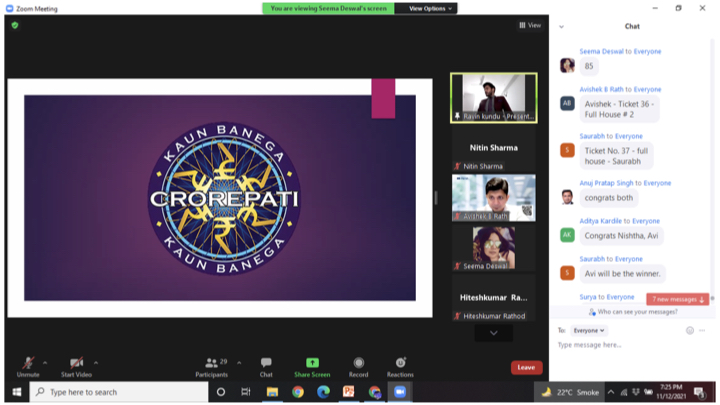Show hidden system tray icons
The height and width of the screenshot is (405, 720).
[x=611, y=392]
